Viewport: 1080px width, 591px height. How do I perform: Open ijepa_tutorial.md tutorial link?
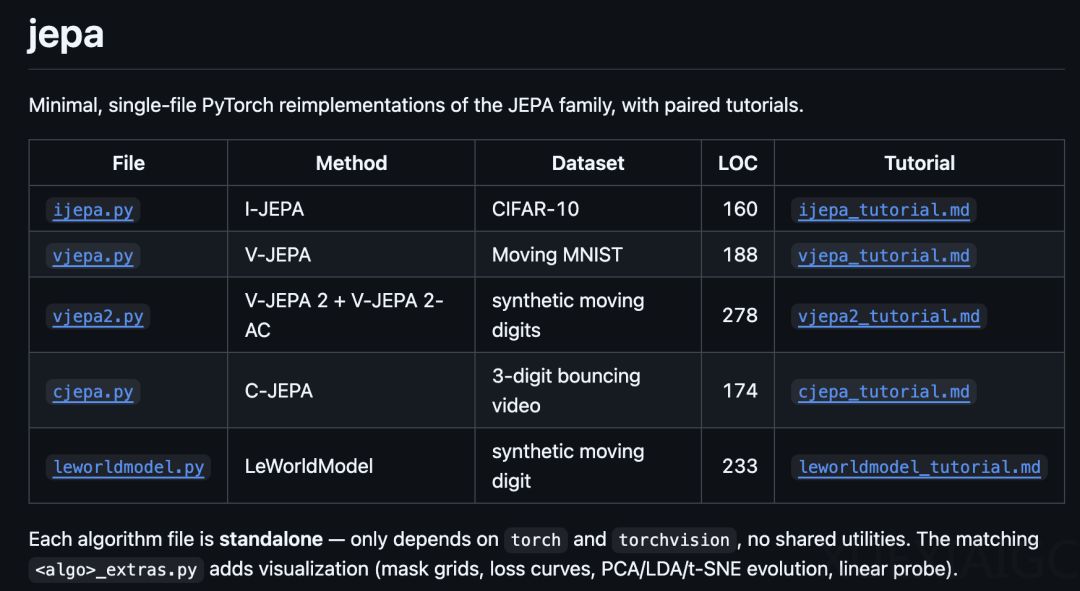point(884,209)
